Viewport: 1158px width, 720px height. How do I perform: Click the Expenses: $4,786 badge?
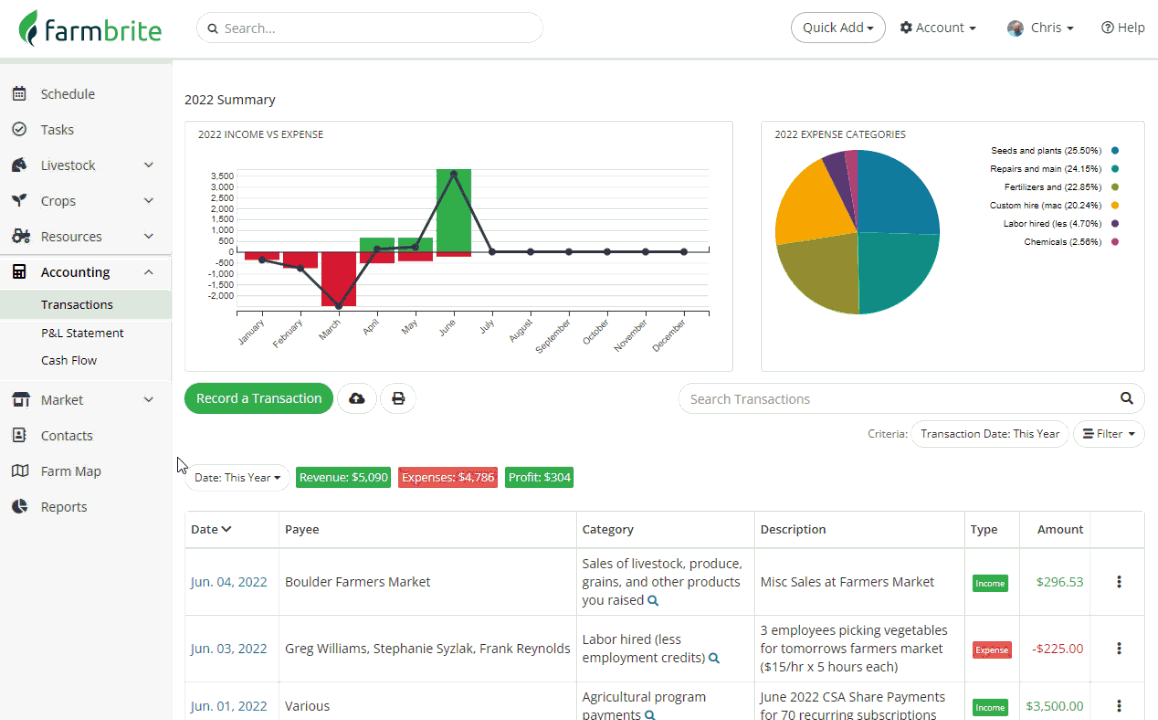click(x=448, y=478)
